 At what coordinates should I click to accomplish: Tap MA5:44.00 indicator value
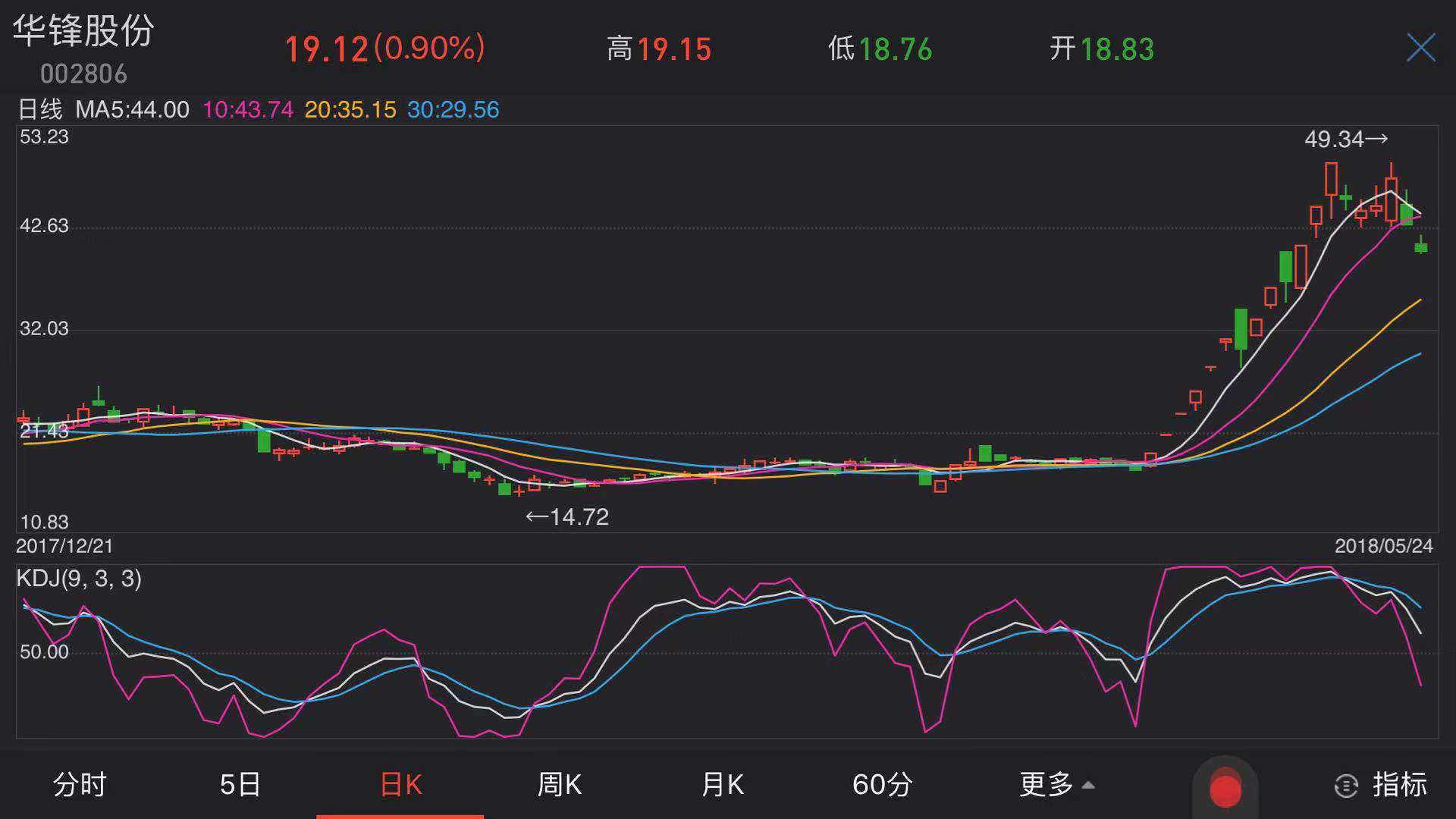(132, 109)
